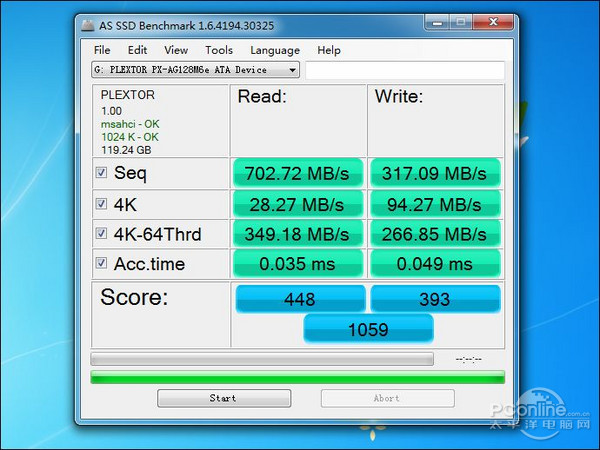Open the Help menu
This screenshot has width=600, height=450.
tap(329, 50)
